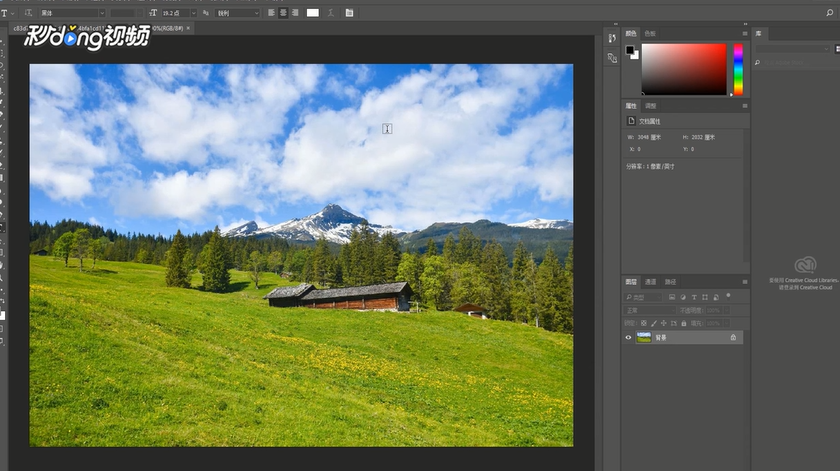The width and height of the screenshot is (840, 471).
Task: Click the H: 2032 height value
Action: point(703,137)
